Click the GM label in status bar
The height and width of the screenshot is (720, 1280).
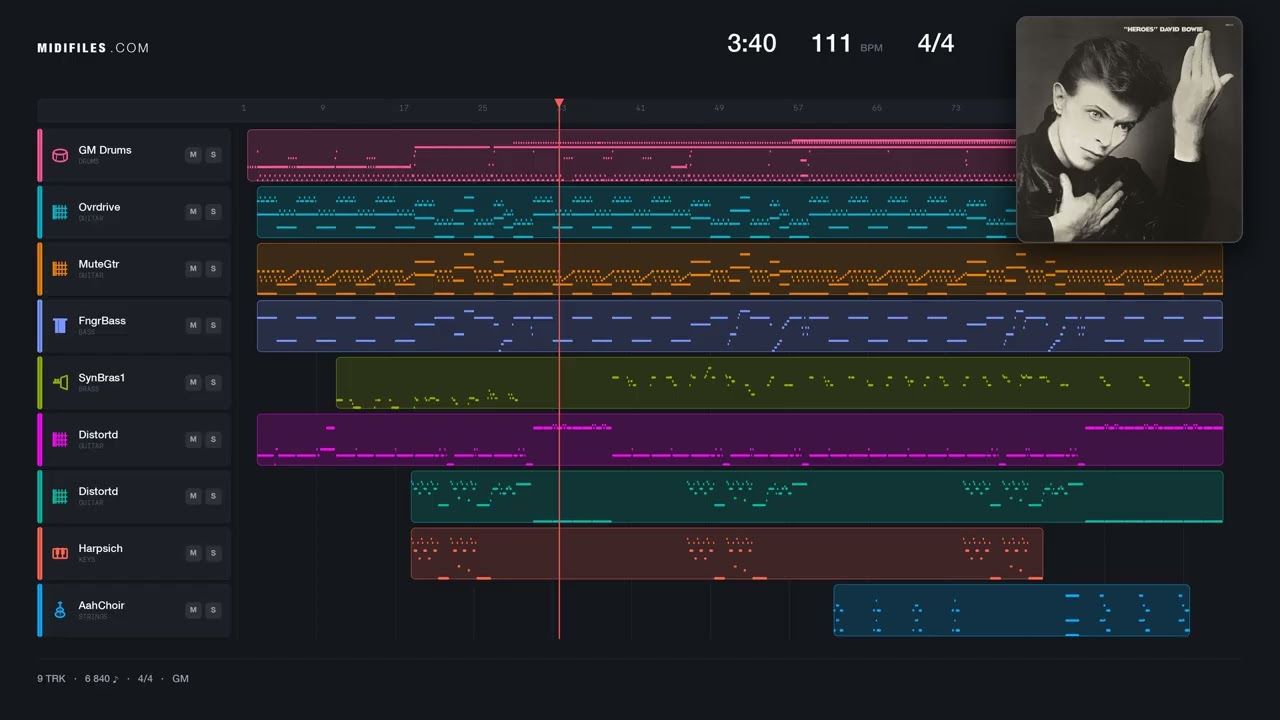point(180,679)
